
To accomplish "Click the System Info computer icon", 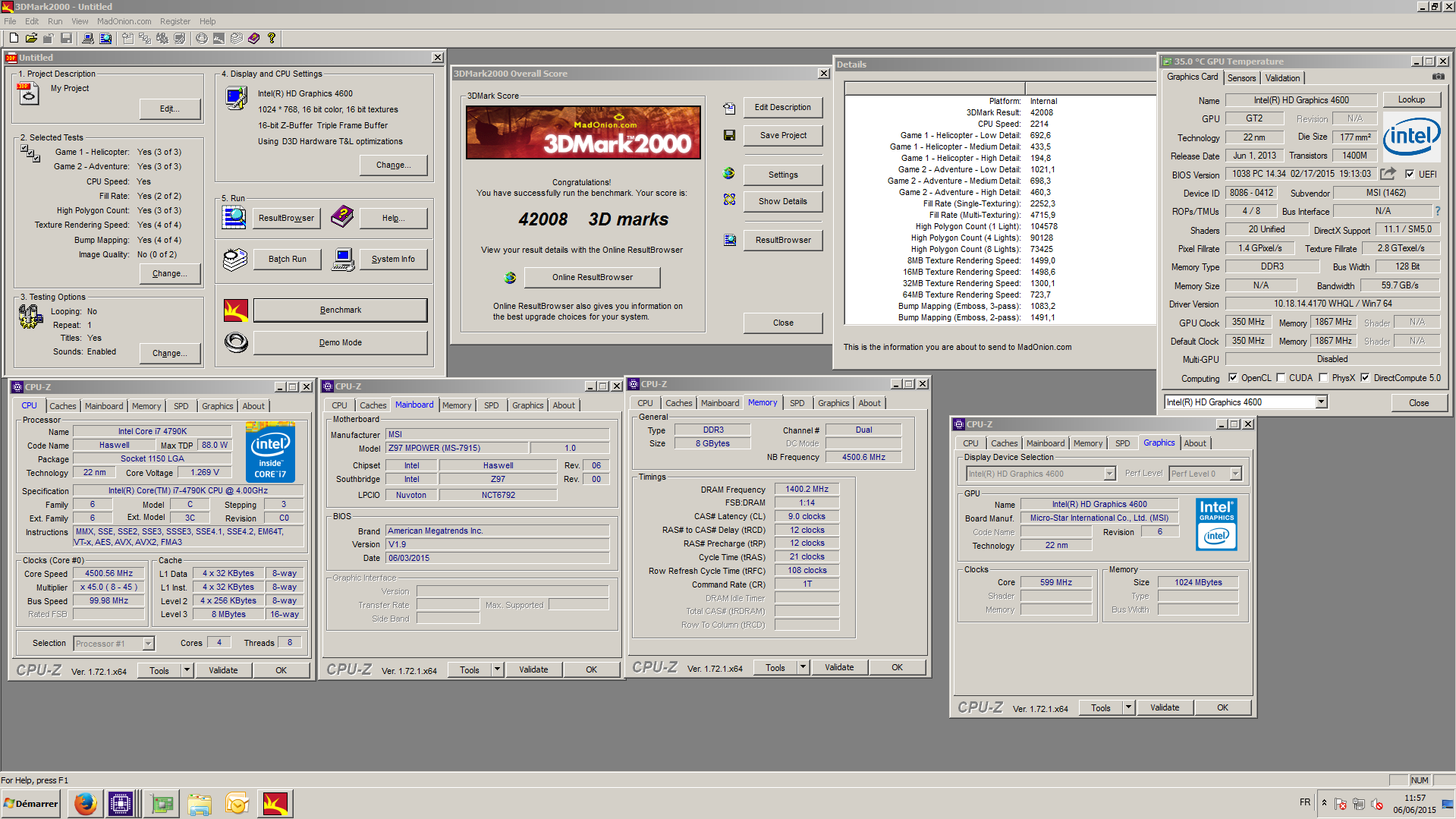I will [x=343, y=259].
